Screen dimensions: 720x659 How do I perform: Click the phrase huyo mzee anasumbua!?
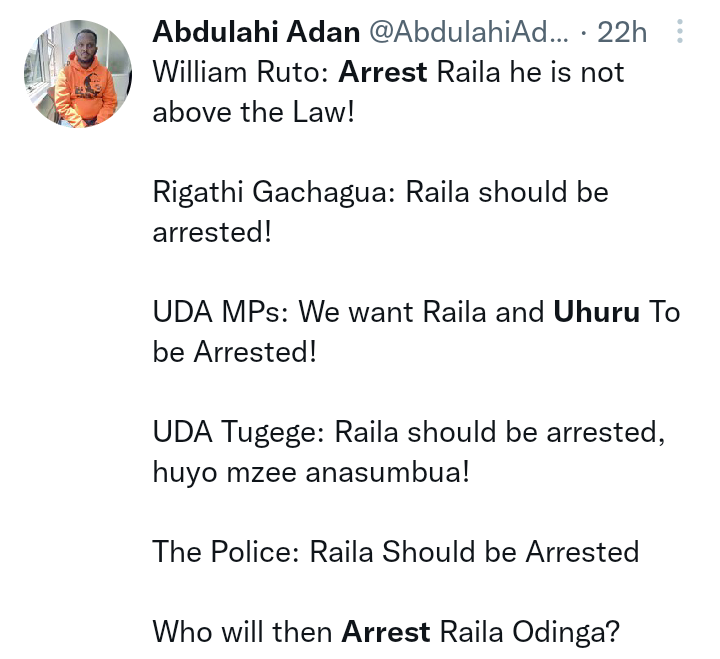click(311, 472)
